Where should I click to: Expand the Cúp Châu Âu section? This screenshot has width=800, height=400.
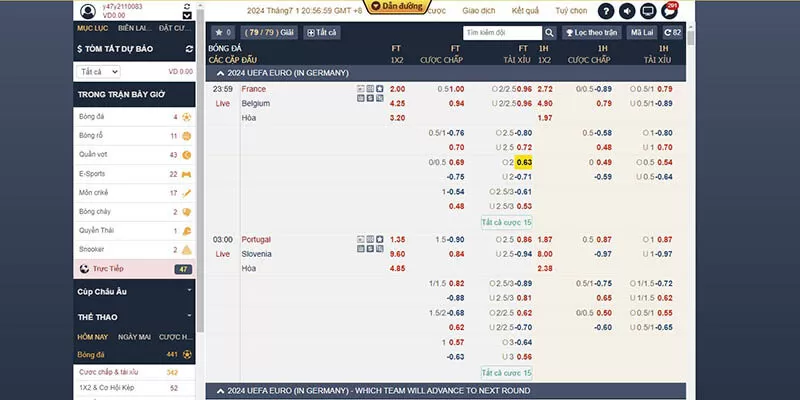coord(189,291)
